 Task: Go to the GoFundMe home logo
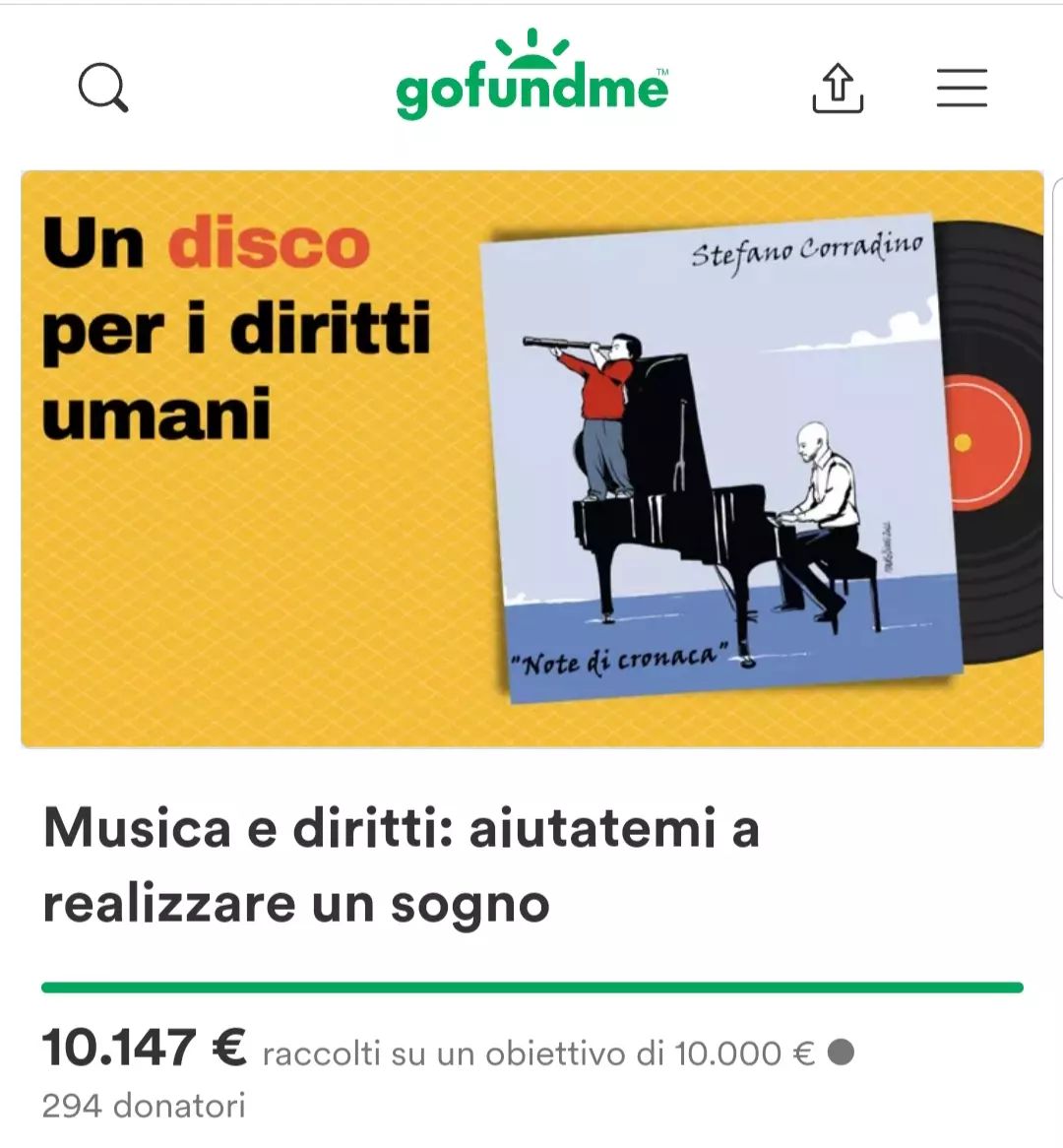(x=532, y=76)
